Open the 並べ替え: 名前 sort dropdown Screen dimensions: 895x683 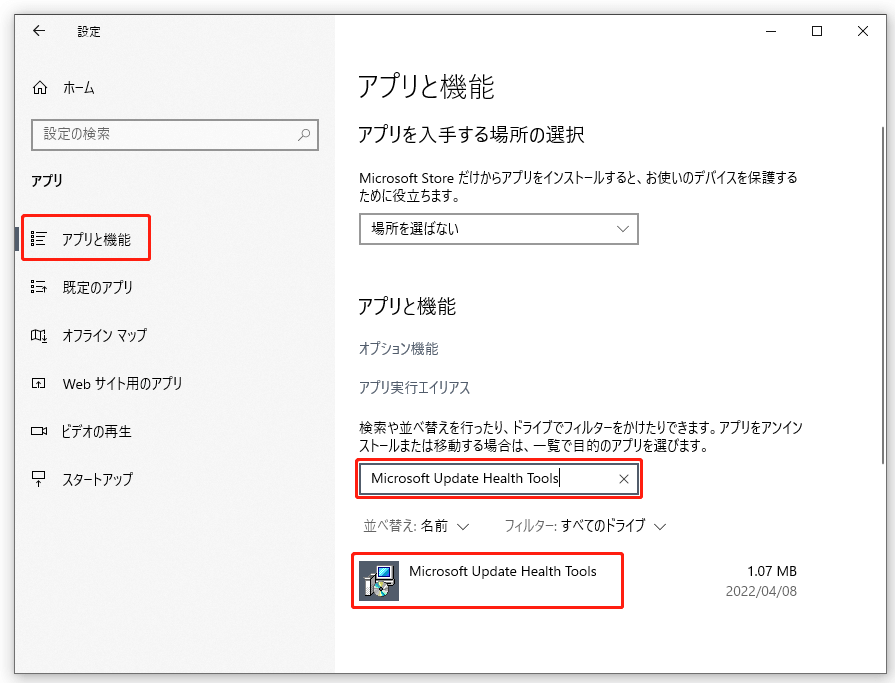tap(416, 526)
